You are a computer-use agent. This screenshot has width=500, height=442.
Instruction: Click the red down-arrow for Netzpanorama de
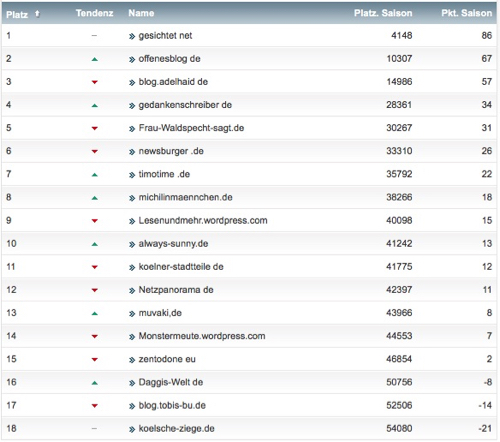(x=95, y=290)
